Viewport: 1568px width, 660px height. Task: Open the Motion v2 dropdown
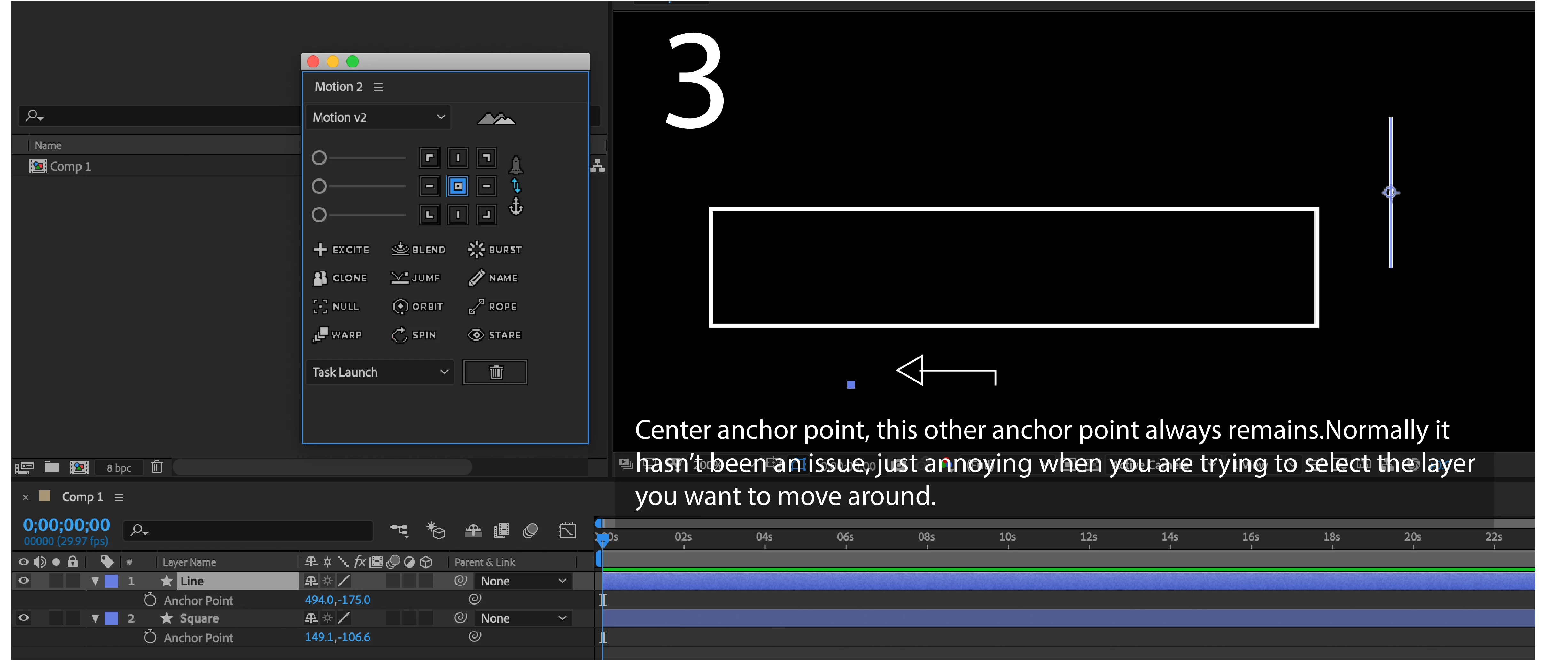tap(378, 117)
